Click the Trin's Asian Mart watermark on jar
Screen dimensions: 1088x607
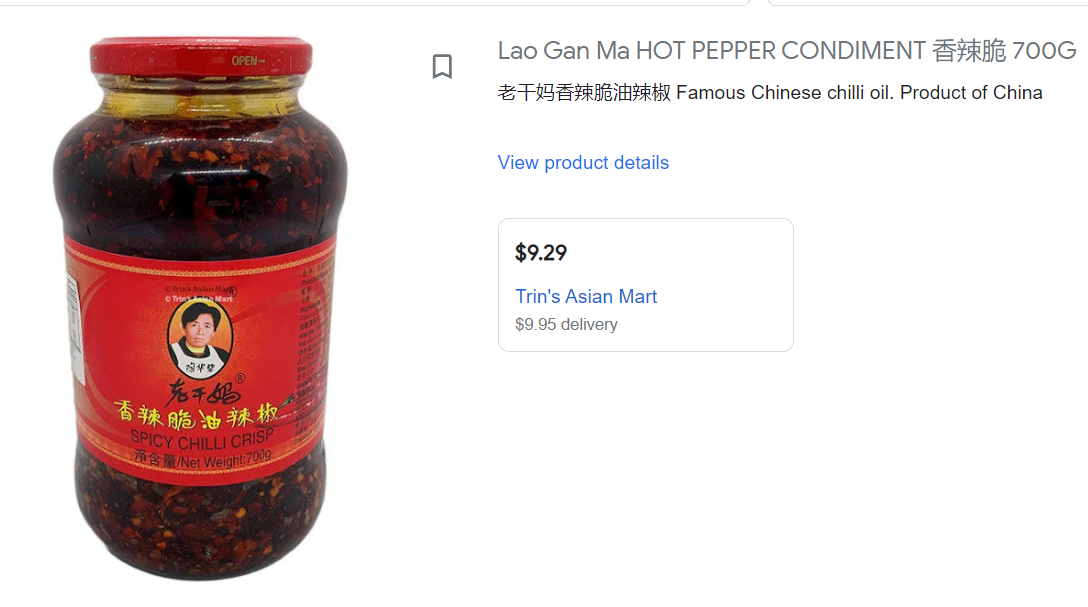[199, 294]
